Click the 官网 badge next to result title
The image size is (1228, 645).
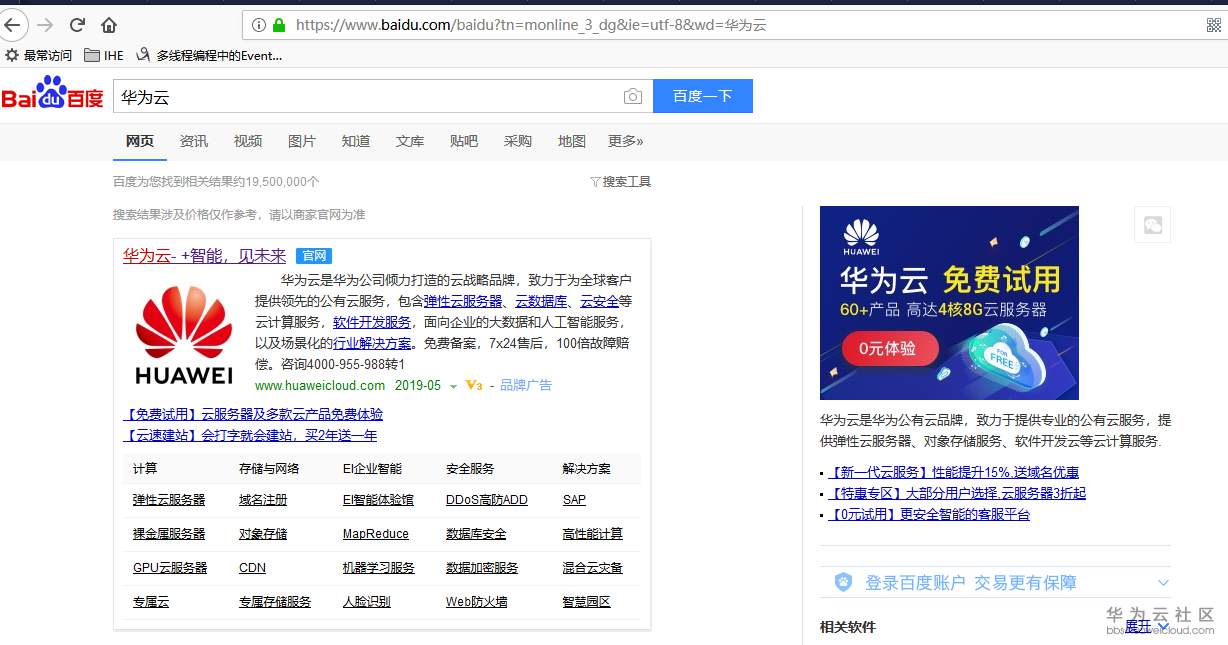[313, 256]
